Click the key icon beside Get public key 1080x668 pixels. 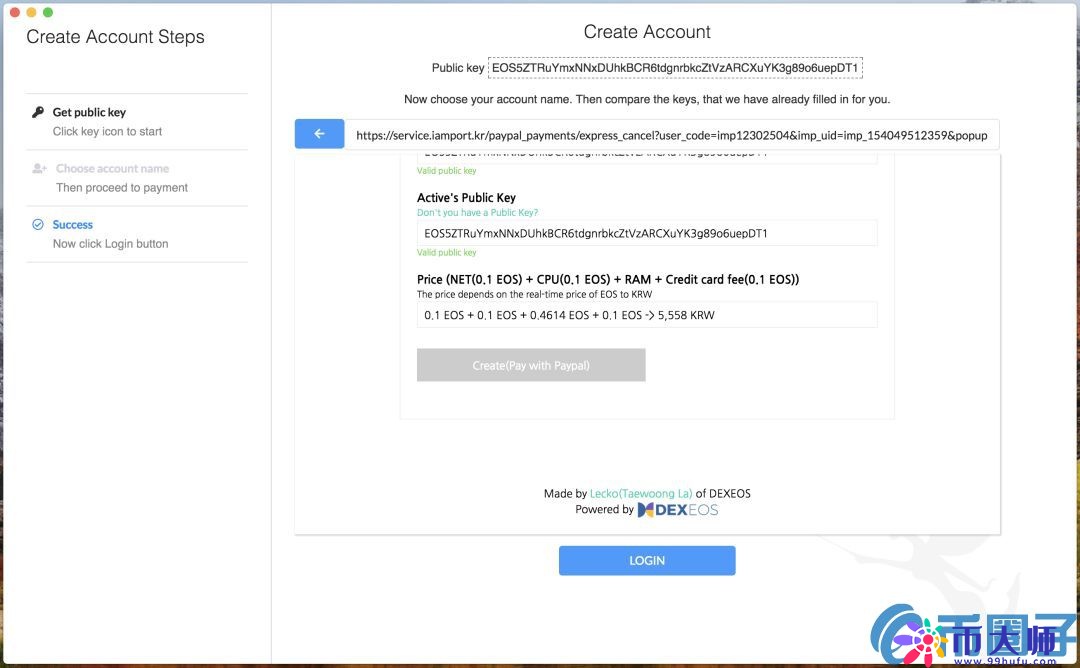(x=38, y=112)
